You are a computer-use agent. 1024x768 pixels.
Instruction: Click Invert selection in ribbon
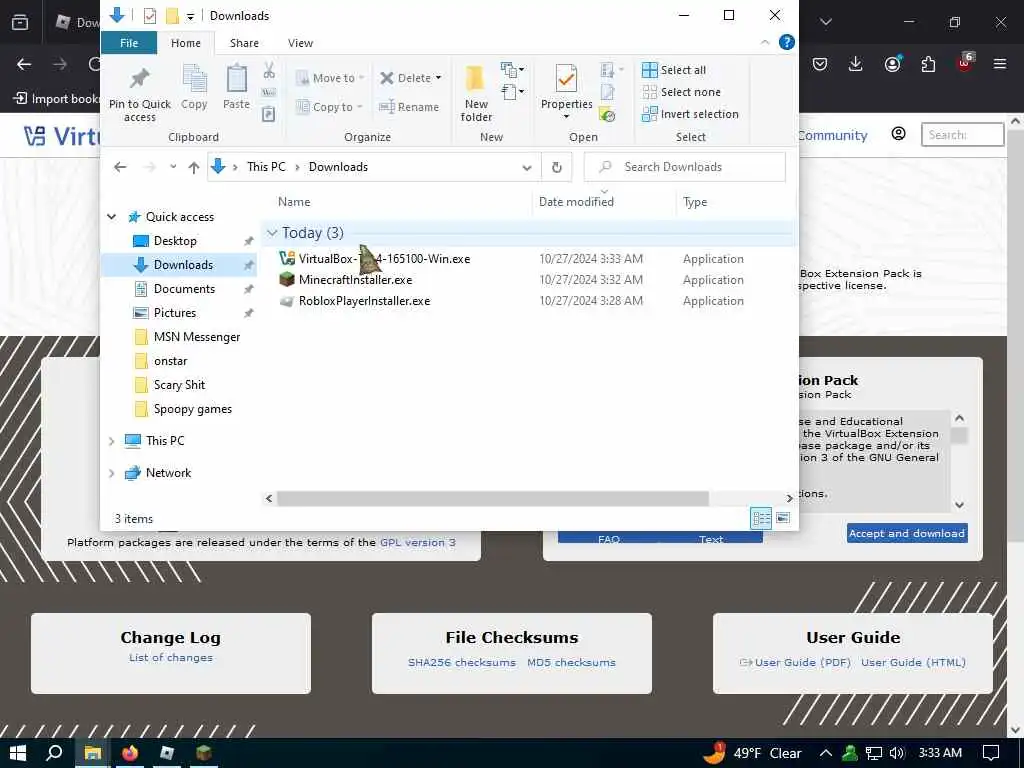(690, 114)
